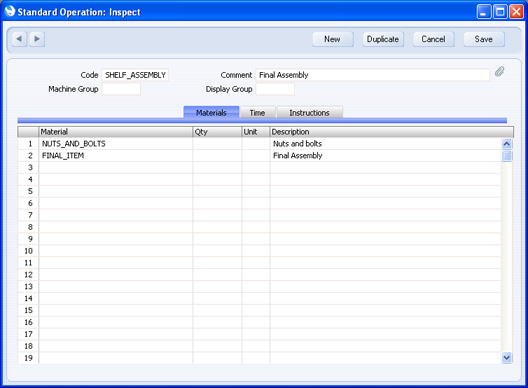Click the Cancel button
The image size is (528, 388).
point(433,39)
